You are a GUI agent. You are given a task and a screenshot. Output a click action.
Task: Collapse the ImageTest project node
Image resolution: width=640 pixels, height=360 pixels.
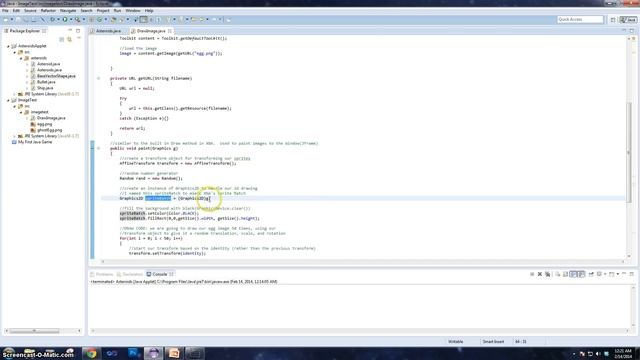pos(8,100)
